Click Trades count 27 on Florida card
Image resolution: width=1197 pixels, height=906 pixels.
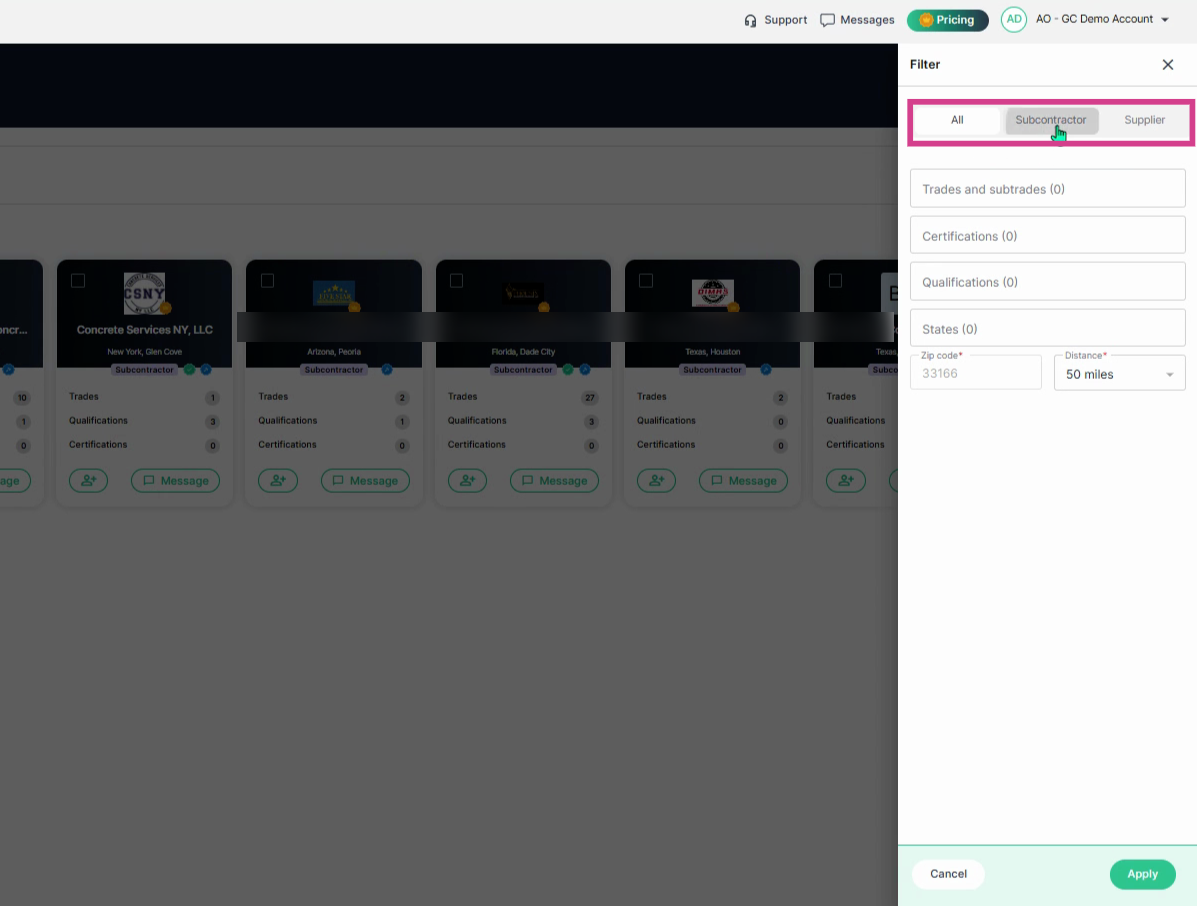click(589, 398)
